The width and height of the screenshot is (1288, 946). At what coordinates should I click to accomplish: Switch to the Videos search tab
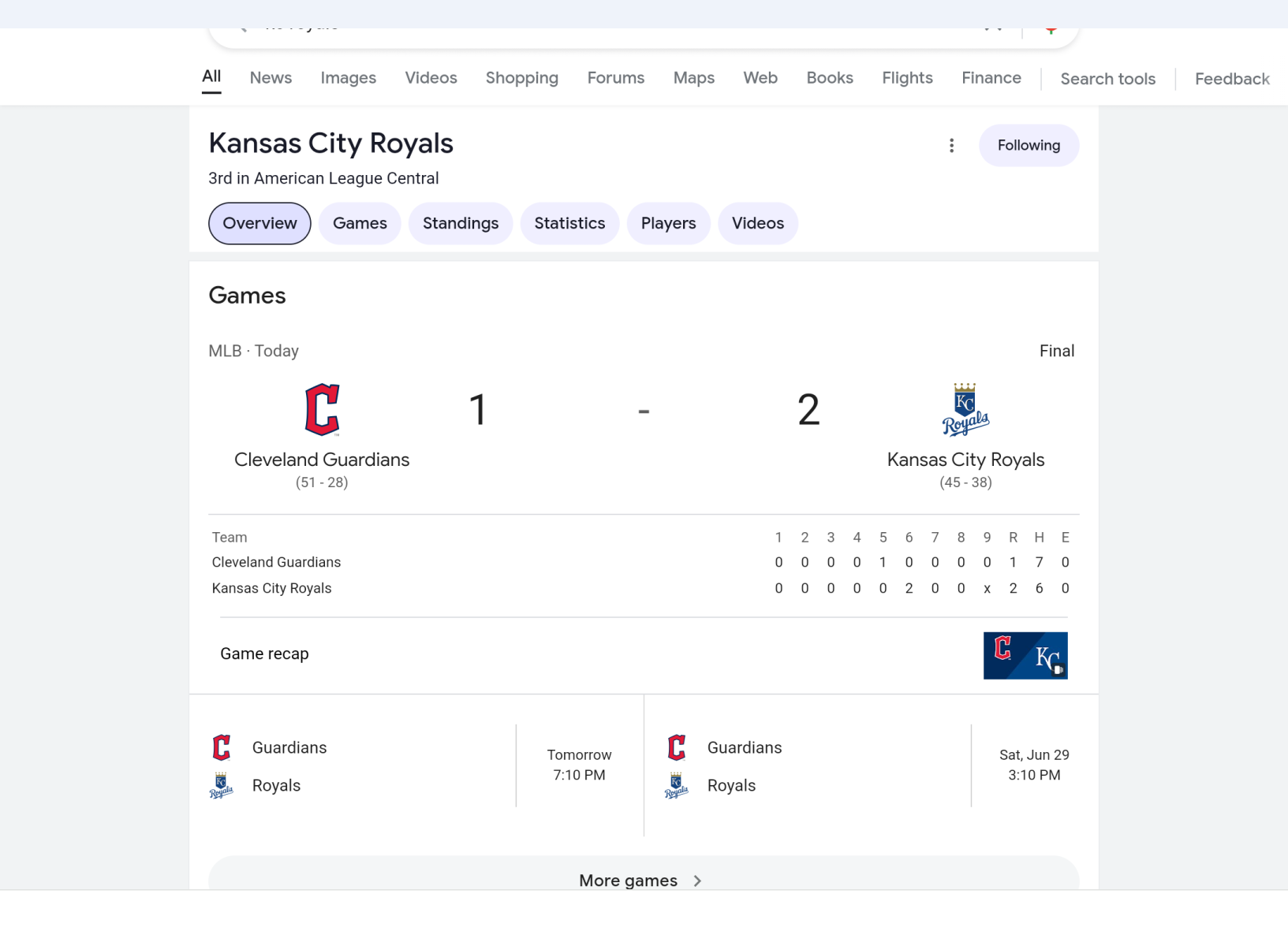click(431, 77)
